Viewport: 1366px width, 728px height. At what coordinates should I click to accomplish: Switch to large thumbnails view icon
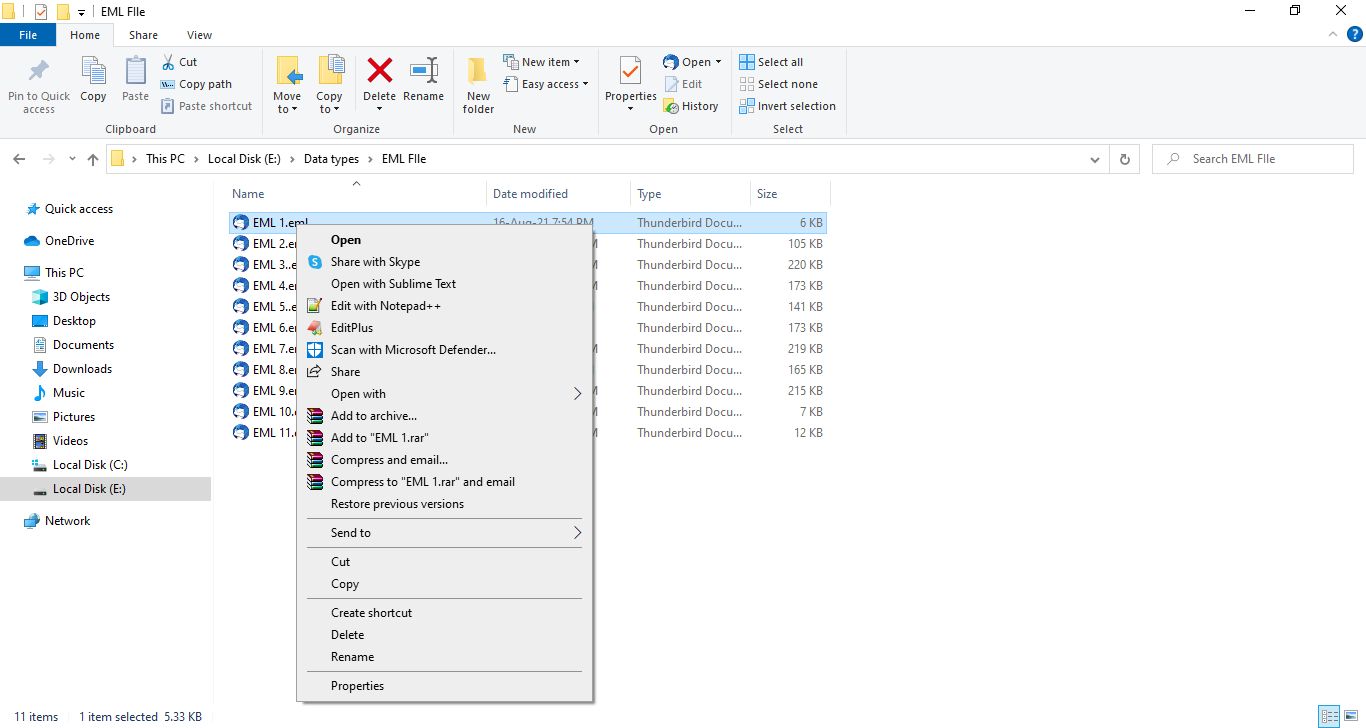click(x=1350, y=716)
